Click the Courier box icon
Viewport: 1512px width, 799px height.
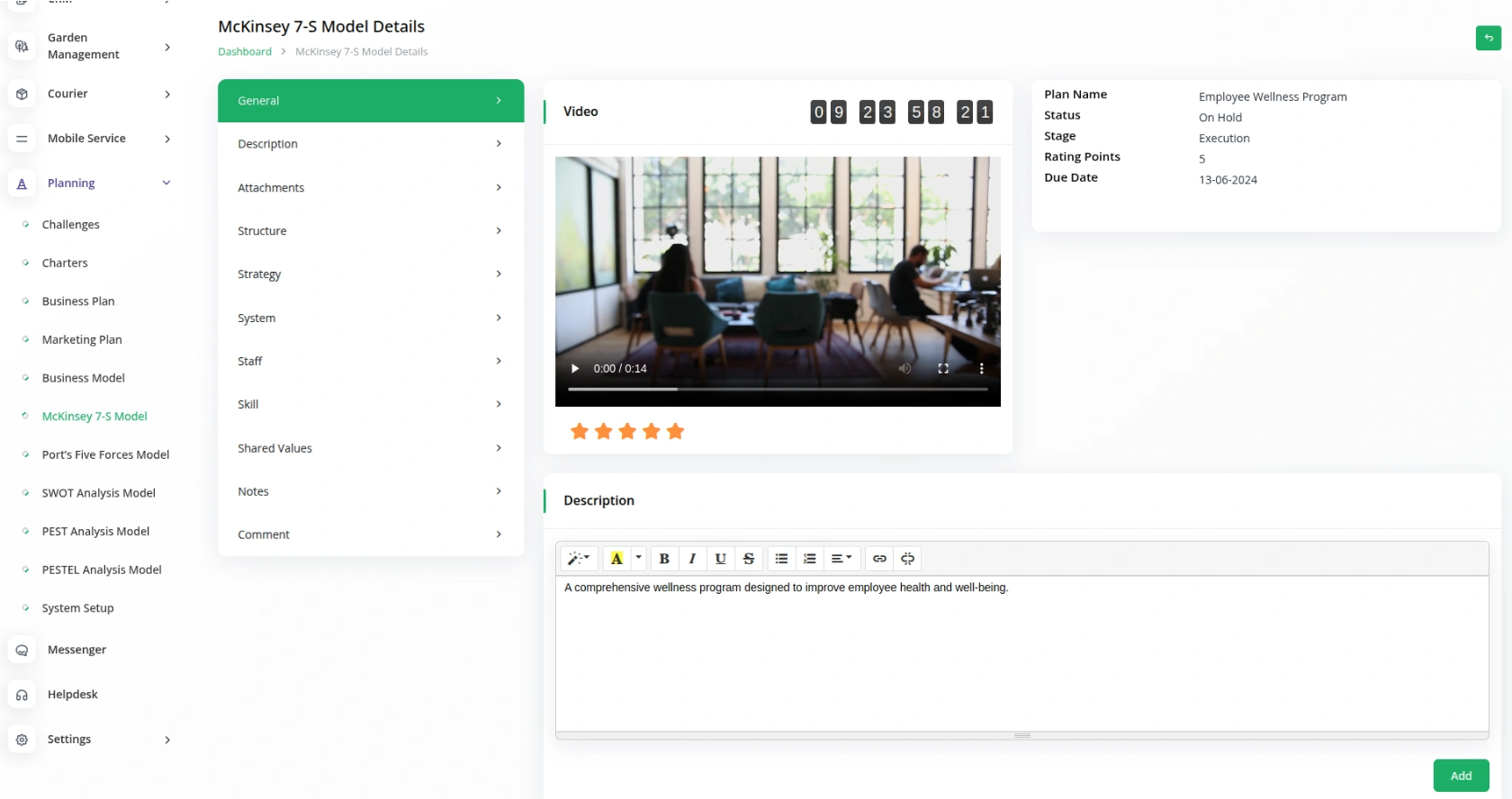[x=22, y=94]
